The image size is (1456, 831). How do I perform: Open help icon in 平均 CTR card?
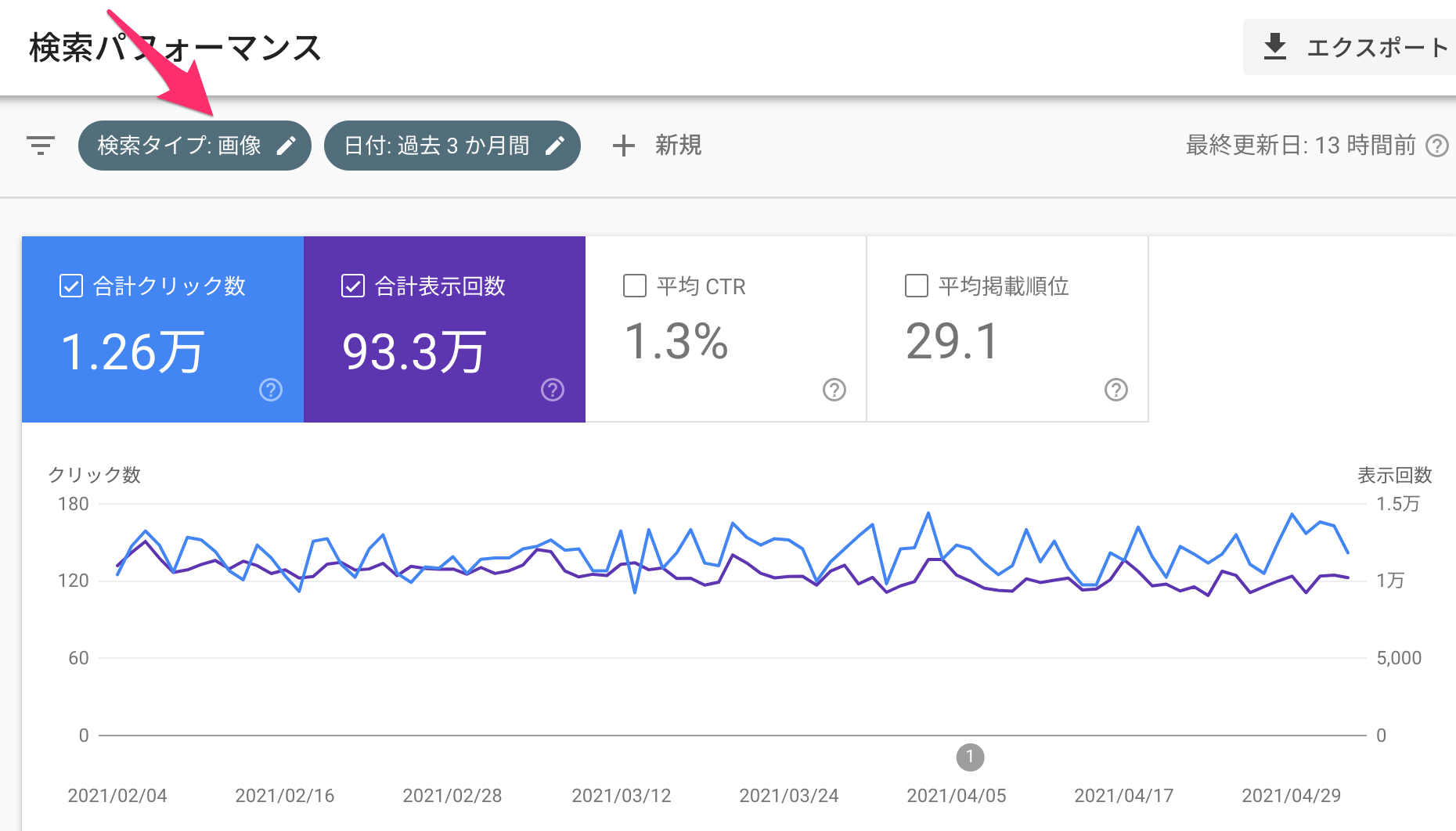pos(834,390)
